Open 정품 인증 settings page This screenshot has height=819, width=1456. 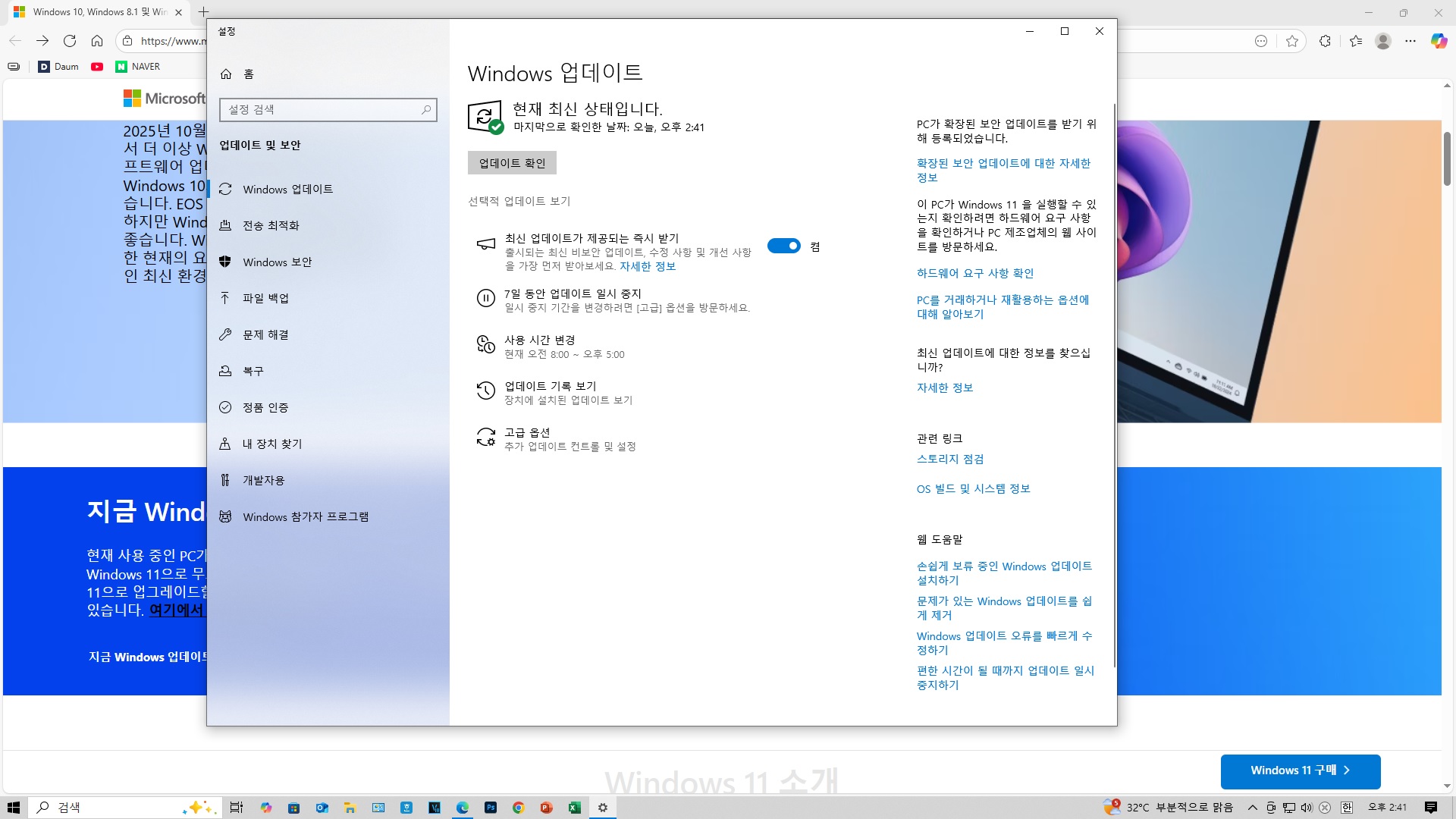pyautogui.click(x=328, y=407)
